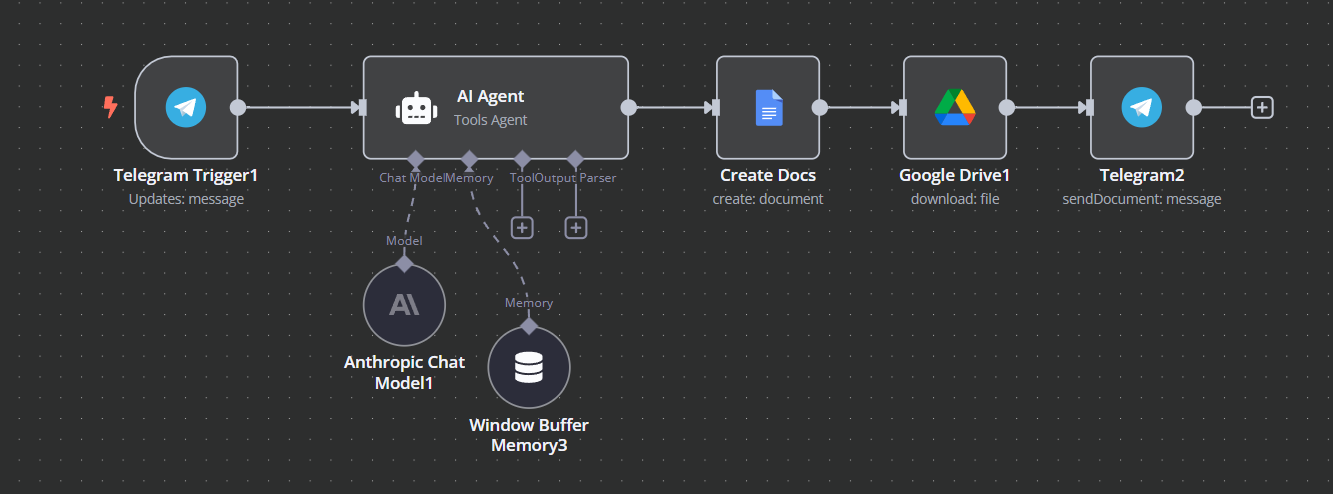Select the Google Drive1 node icon

(955, 107)
